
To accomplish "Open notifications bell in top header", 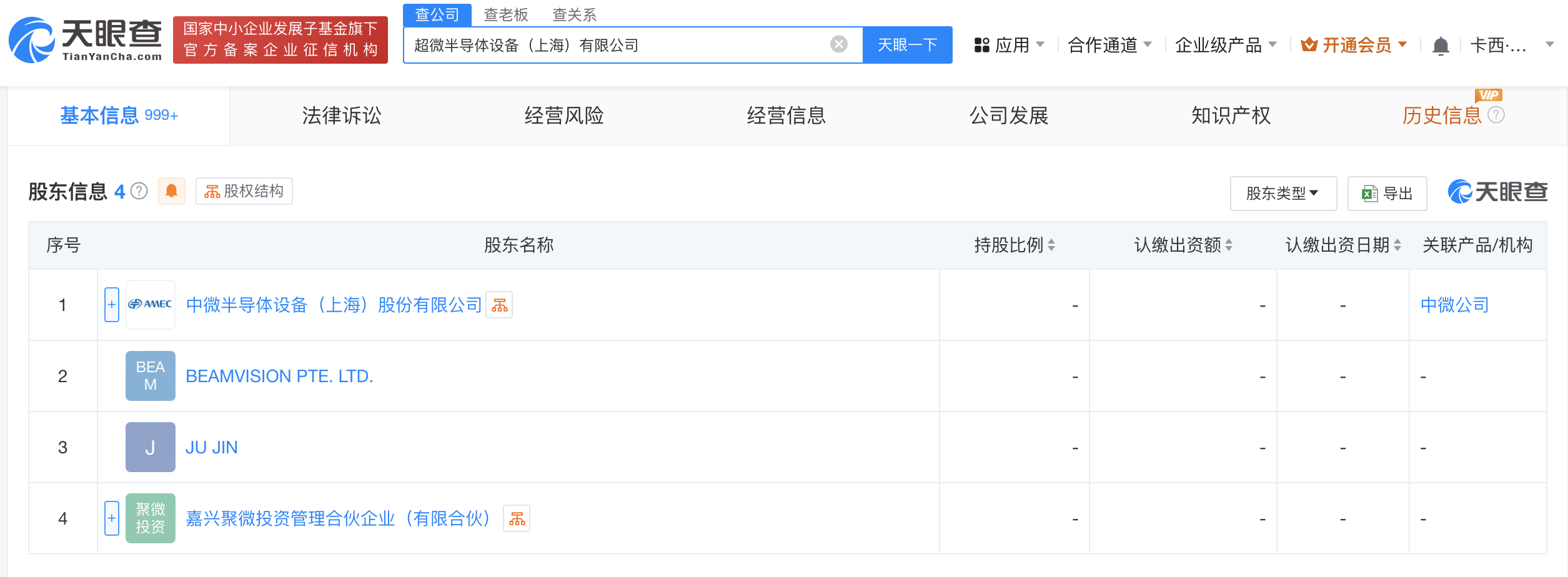I will (1441, 46).
